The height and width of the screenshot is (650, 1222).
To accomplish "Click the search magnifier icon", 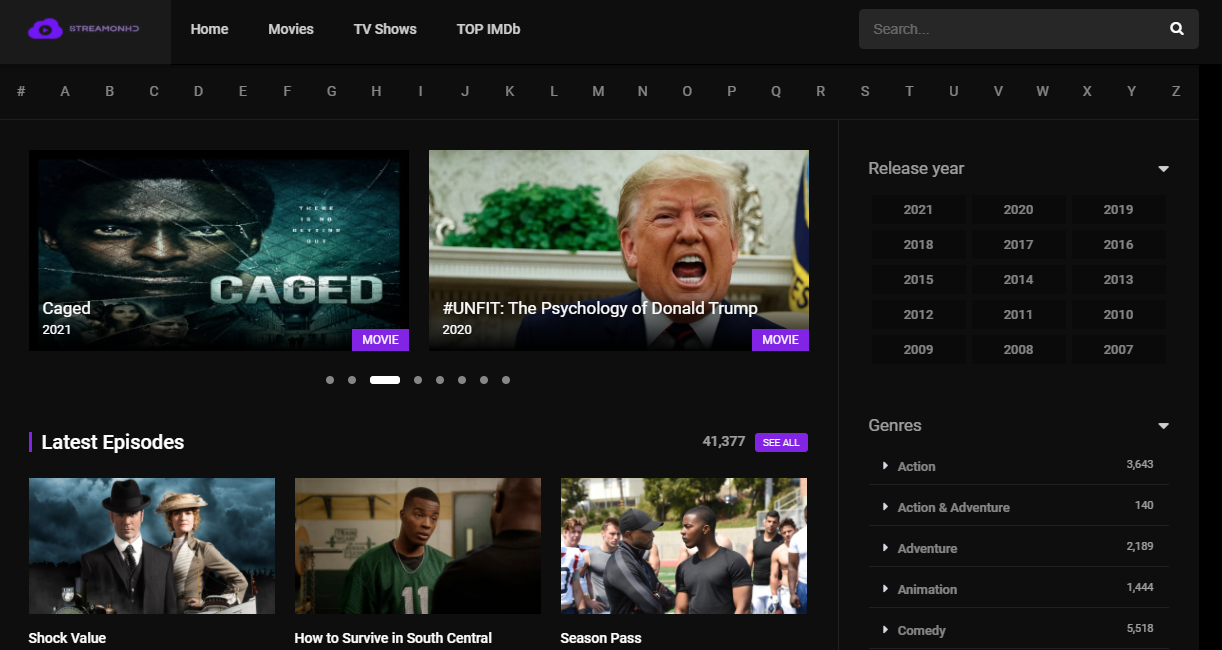I will point(1177,29).
